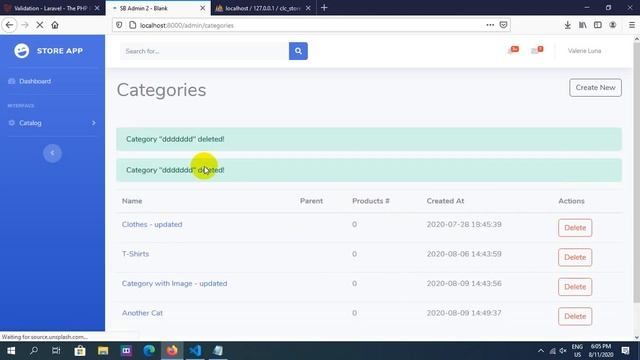Click the Store App smiley logo
This screenshot has height=360, width=640.
tap(22, 51)
